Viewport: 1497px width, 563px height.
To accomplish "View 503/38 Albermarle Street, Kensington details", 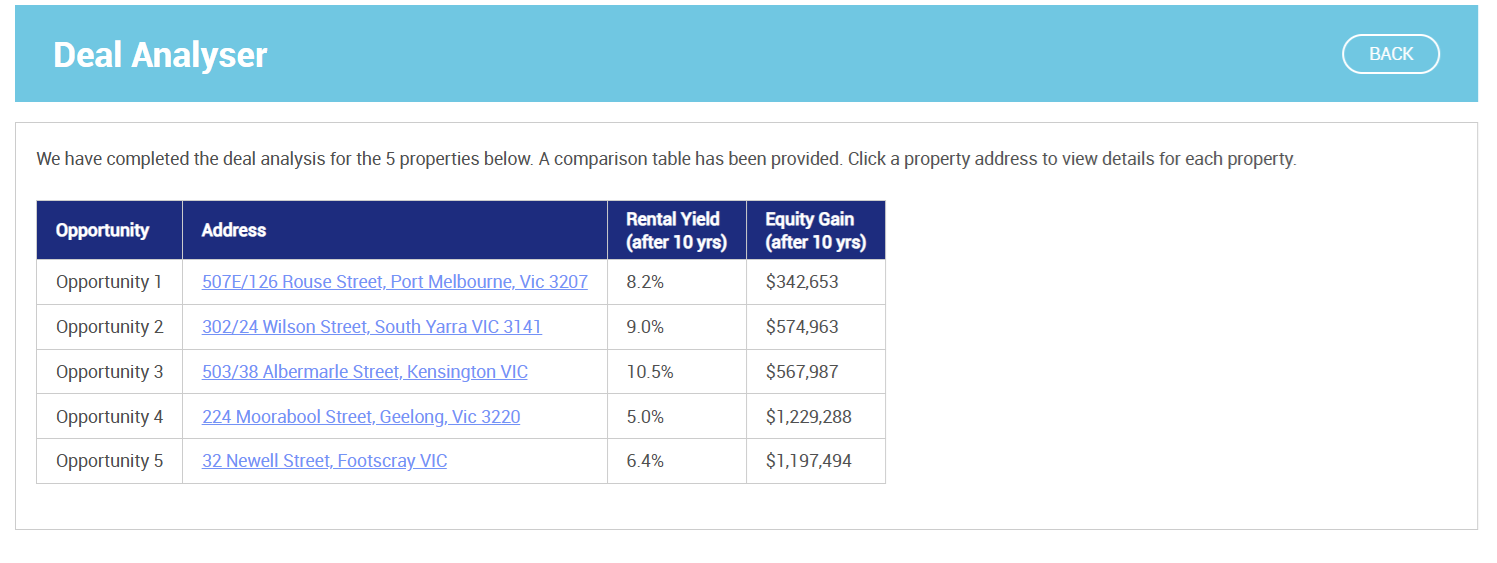I will click(x=365, y=372).
